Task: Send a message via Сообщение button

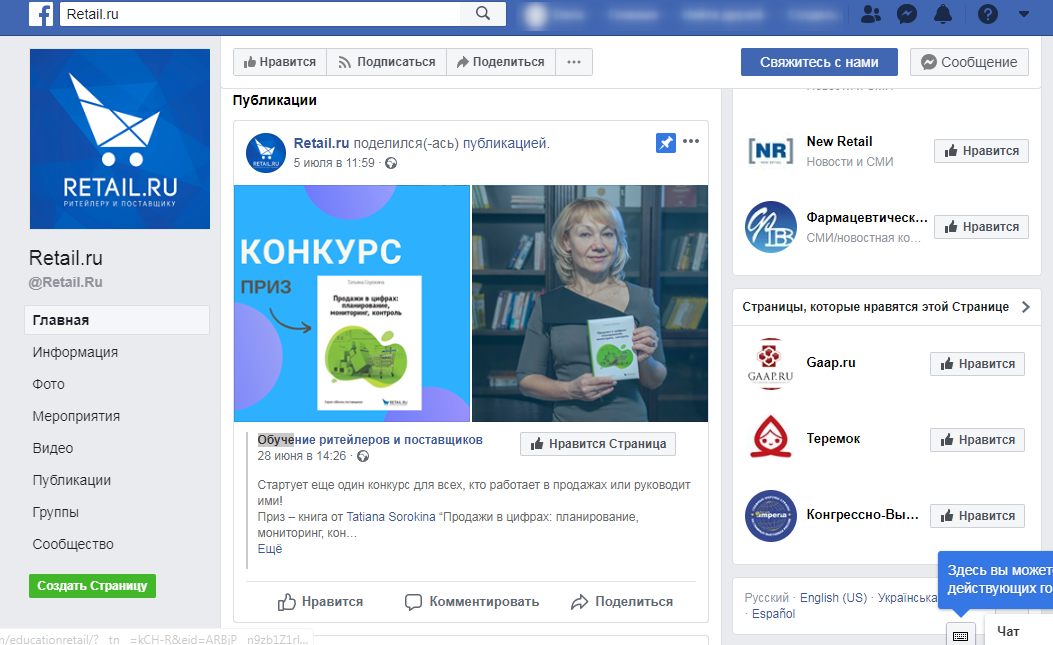Action: 969,62
